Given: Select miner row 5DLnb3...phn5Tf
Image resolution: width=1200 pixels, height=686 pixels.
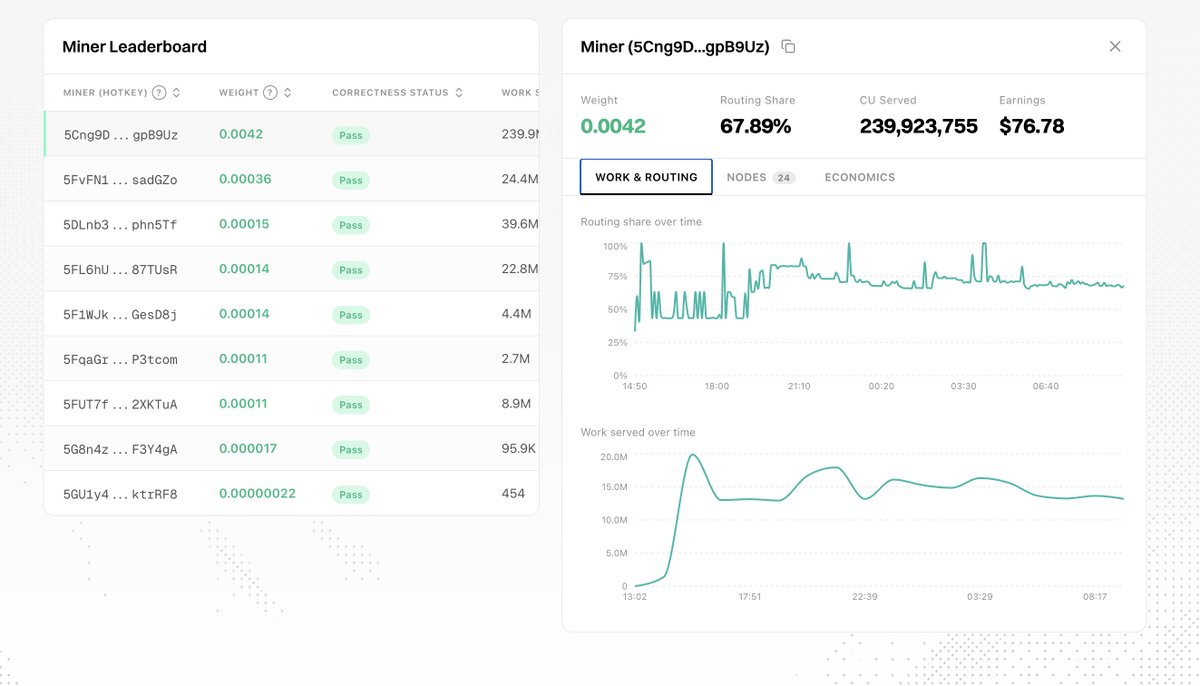Looking at the screenshot, I should click(292, 224).
